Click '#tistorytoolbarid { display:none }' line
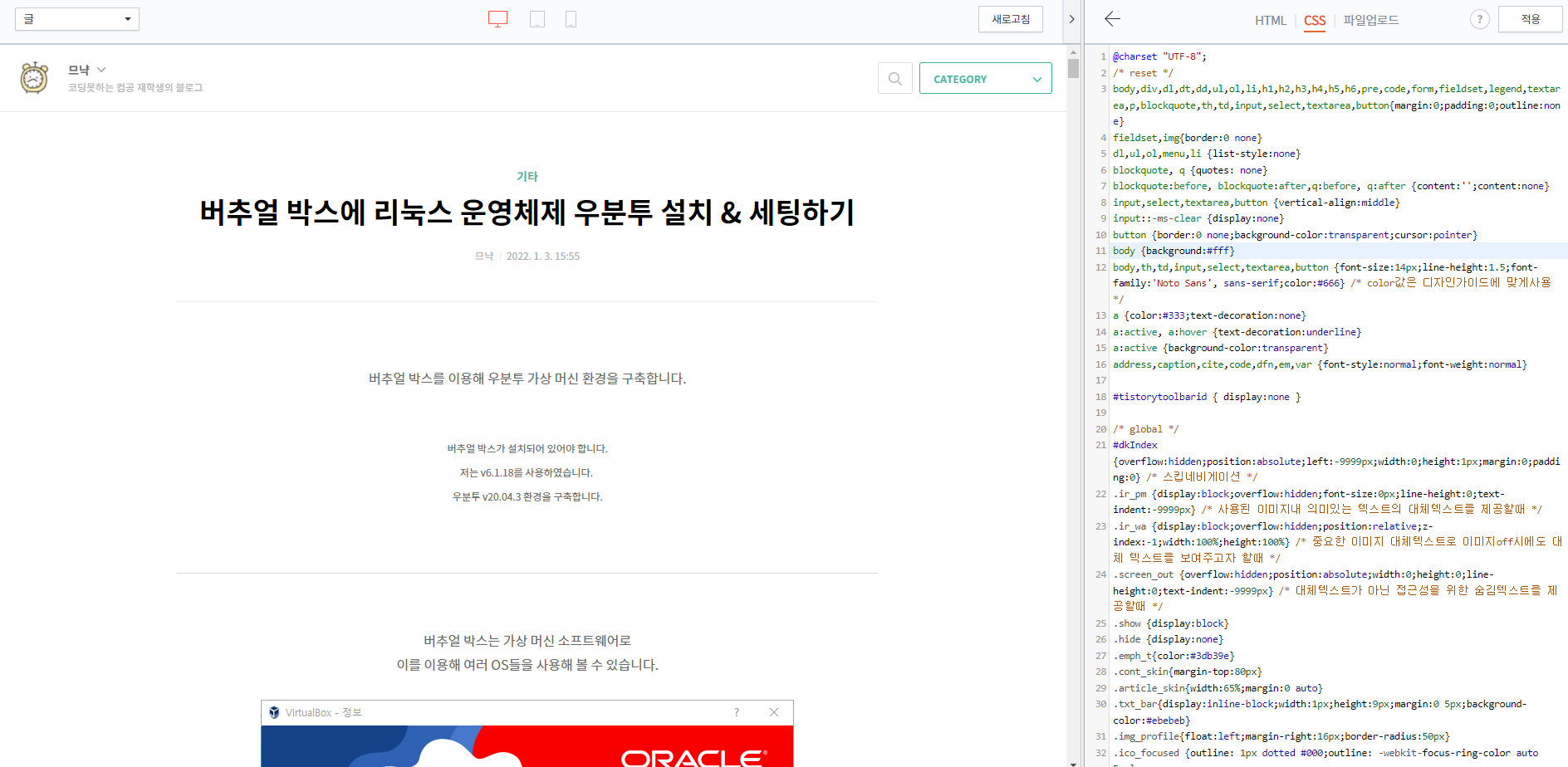This screenshot has height=767, width=1568. pyautogui.click(x=1207, y=397)
